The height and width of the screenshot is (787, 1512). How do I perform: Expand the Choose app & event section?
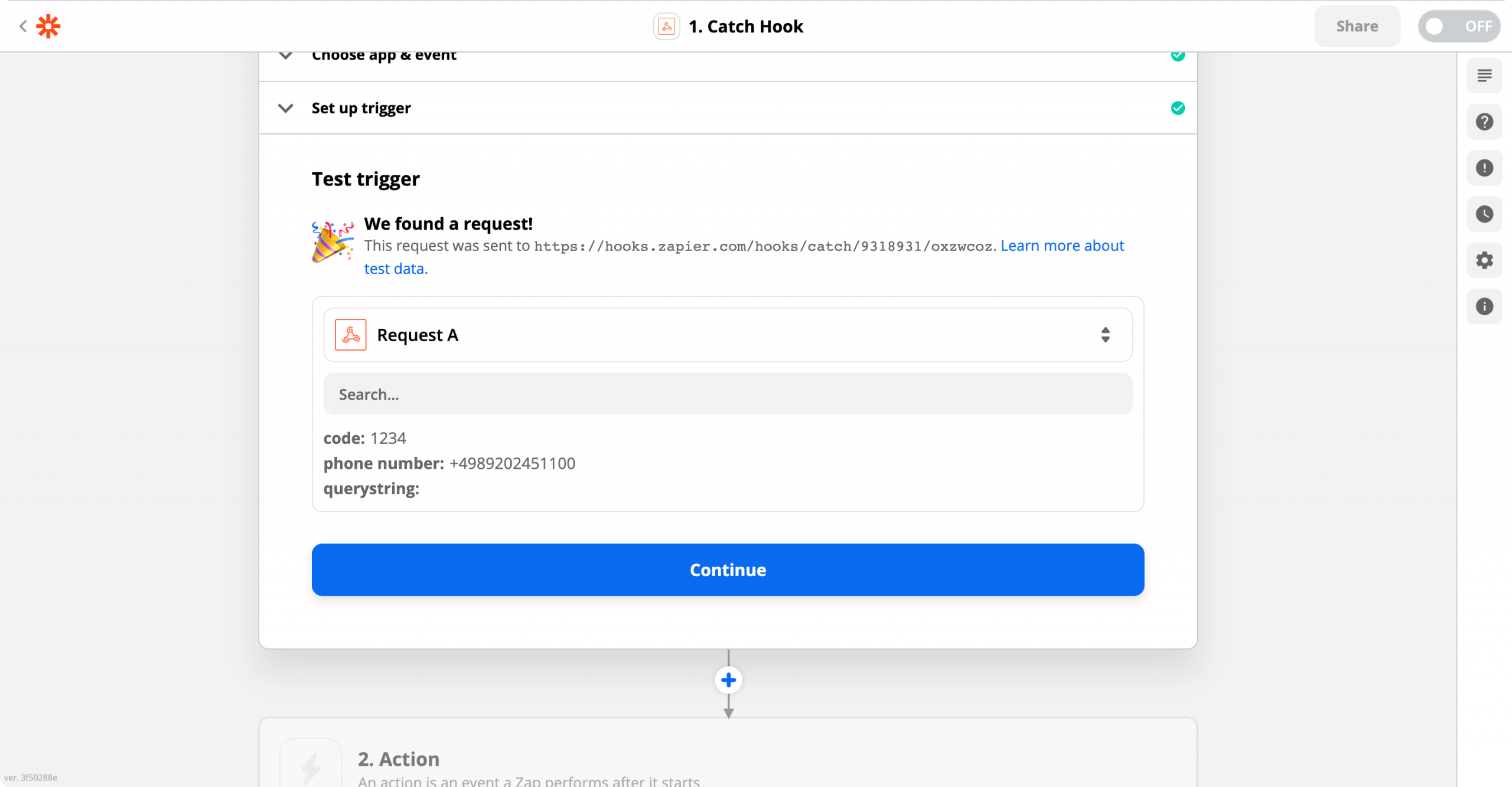click(x=286, y=57)
